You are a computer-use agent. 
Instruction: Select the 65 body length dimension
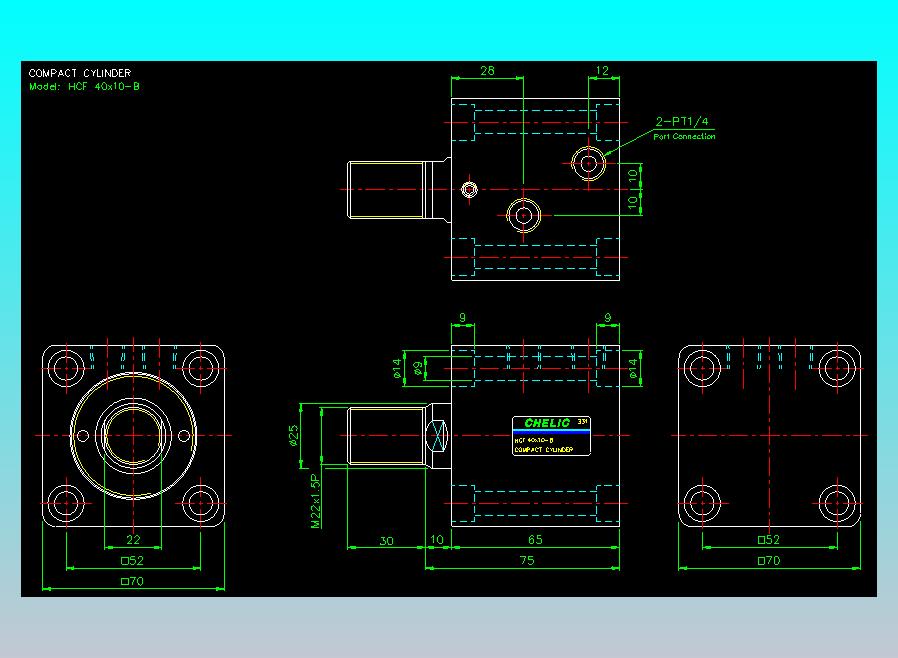(535, 539)
